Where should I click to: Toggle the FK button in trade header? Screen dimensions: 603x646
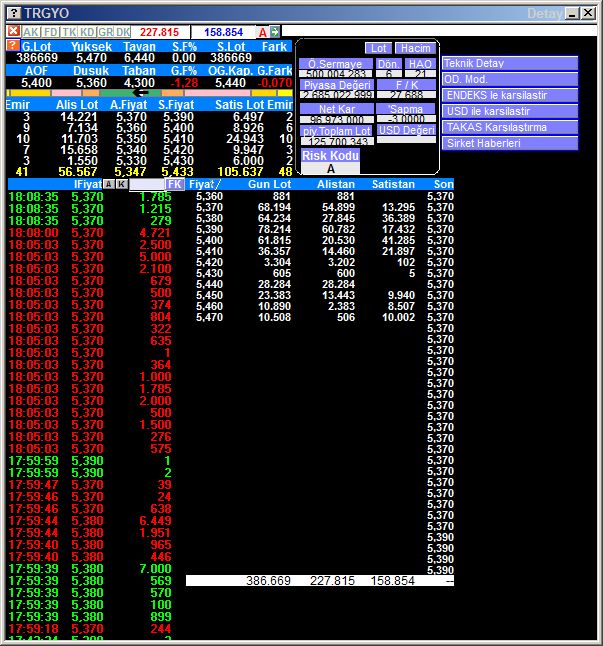175,184
